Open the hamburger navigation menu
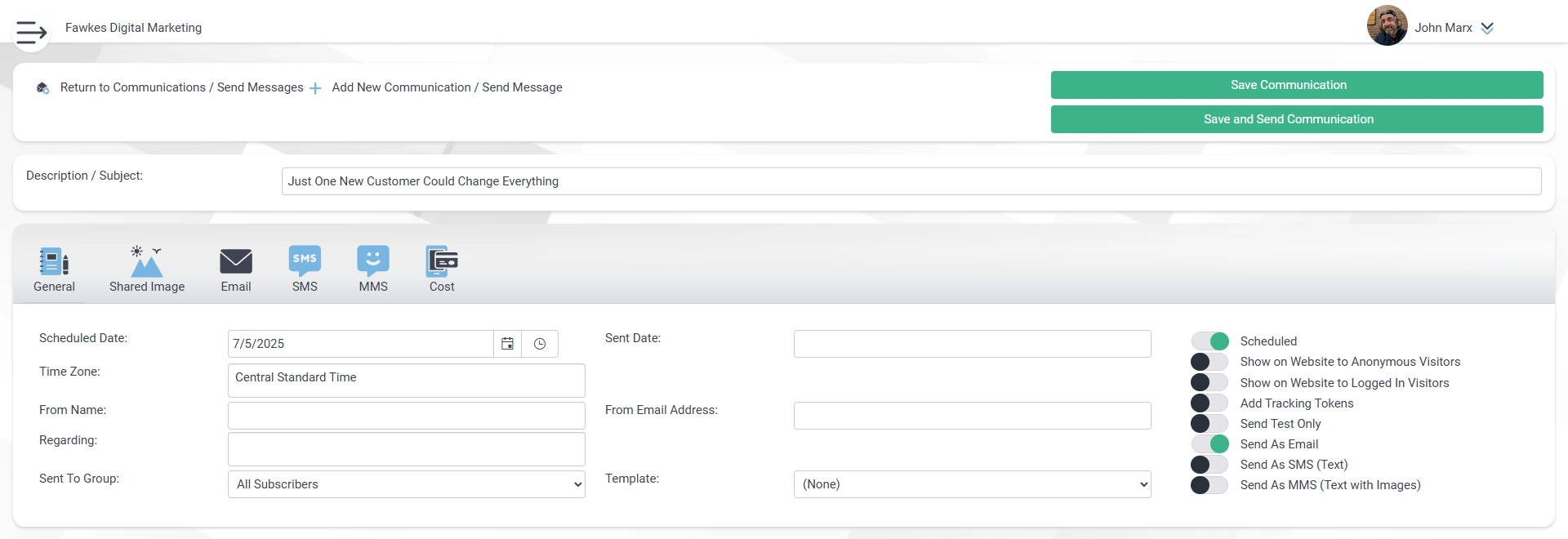 click(x=31, y=33)
